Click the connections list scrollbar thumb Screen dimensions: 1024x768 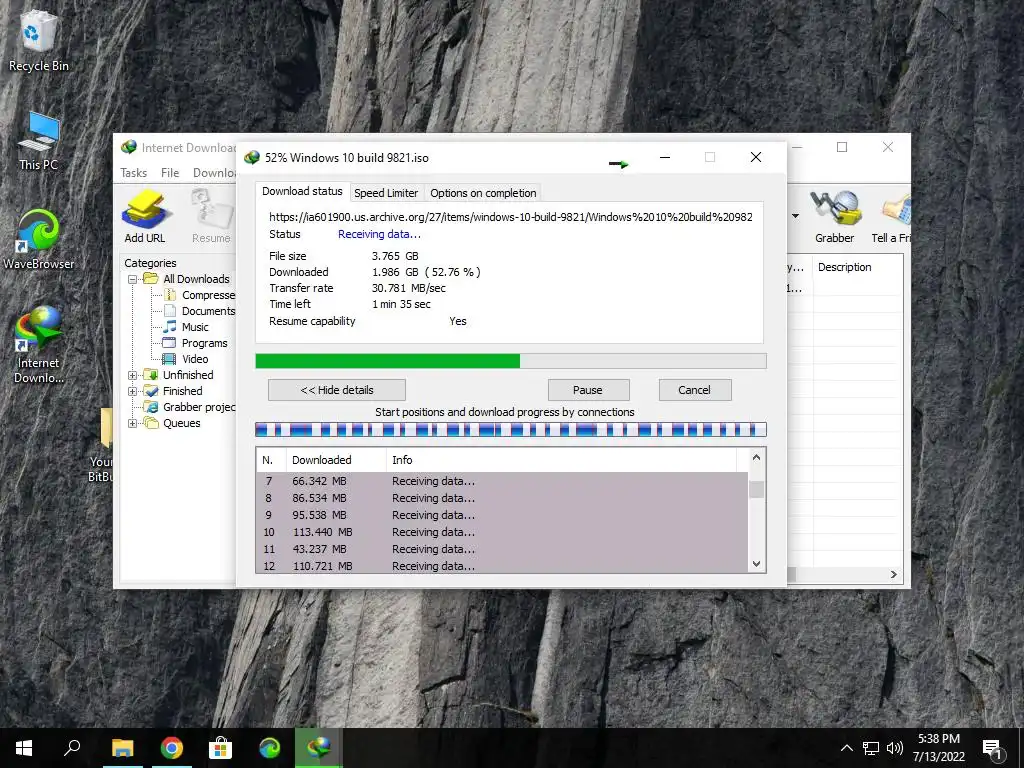click(x=756, y=488)
